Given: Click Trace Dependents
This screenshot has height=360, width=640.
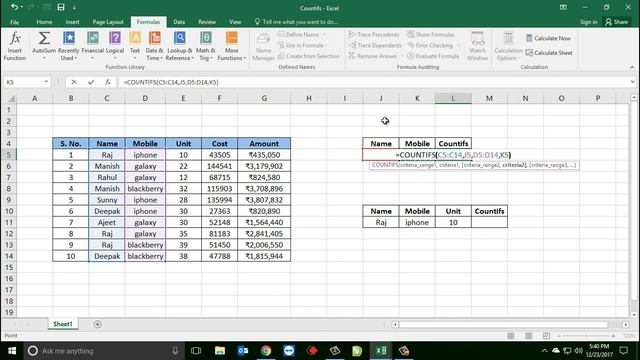Looking at the screenshot, I should tap(375, 45).
